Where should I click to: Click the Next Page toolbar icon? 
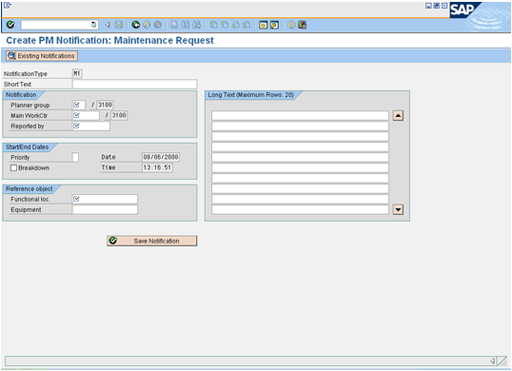tap(236, 25)
